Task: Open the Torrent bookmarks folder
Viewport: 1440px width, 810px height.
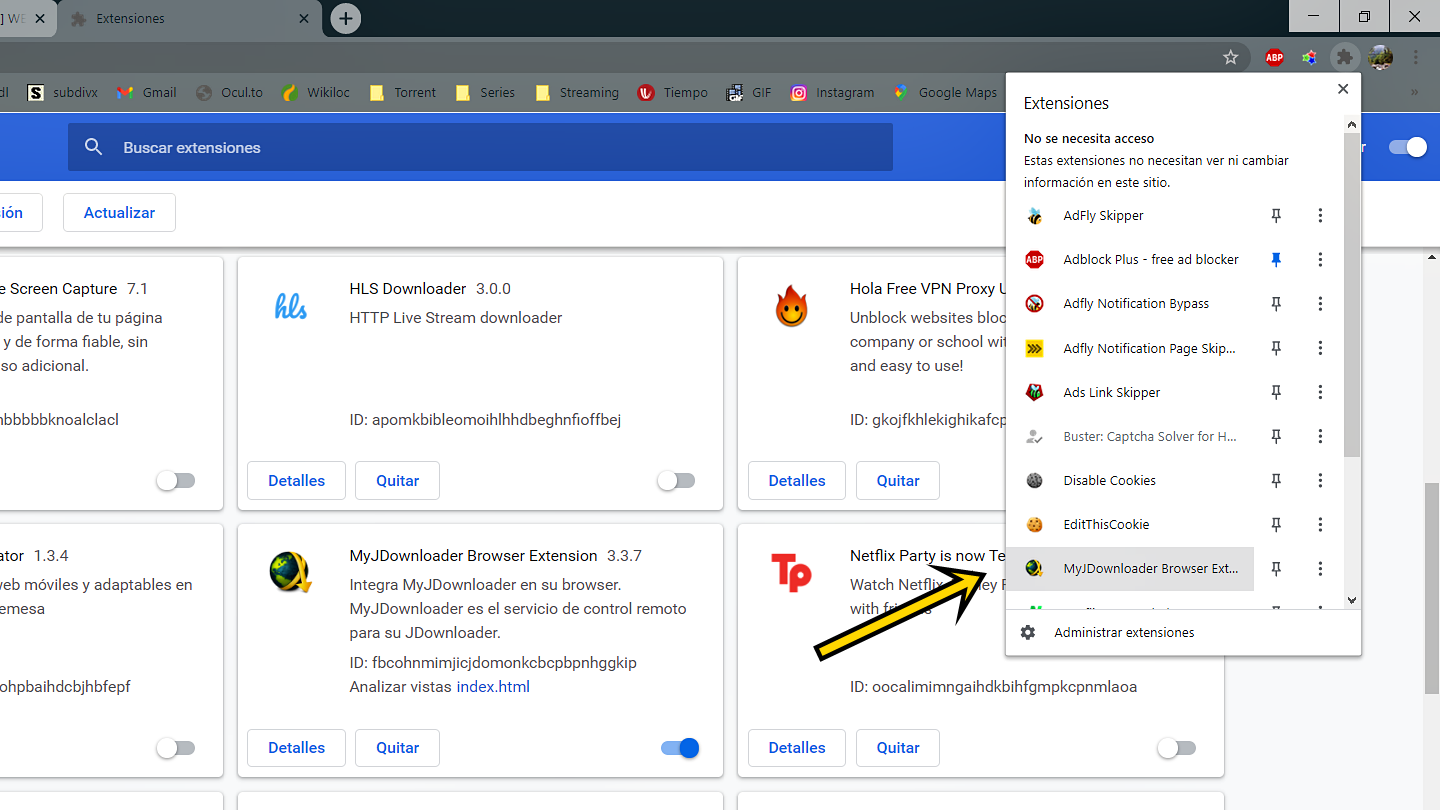Action: coord(403,92)
